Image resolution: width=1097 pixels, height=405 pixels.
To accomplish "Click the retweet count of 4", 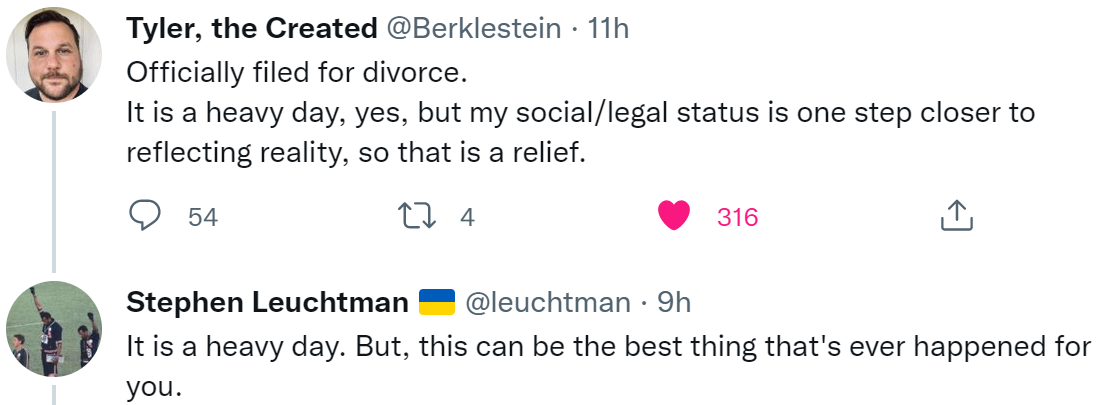I will point(467,218).
